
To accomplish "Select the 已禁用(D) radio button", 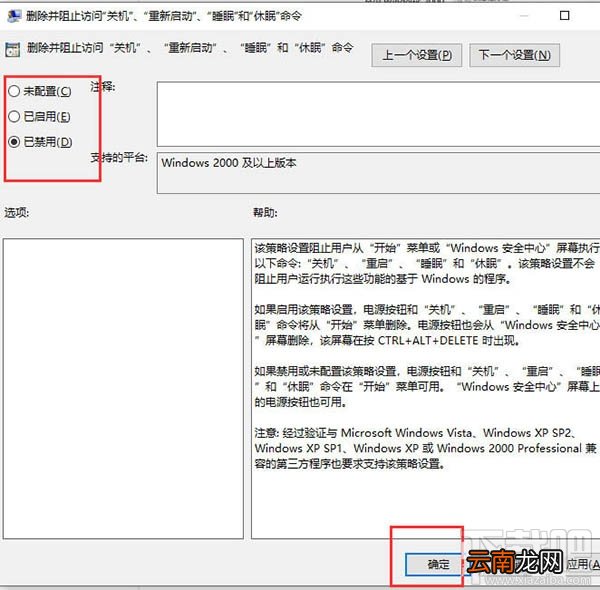I will click(14, 142).
